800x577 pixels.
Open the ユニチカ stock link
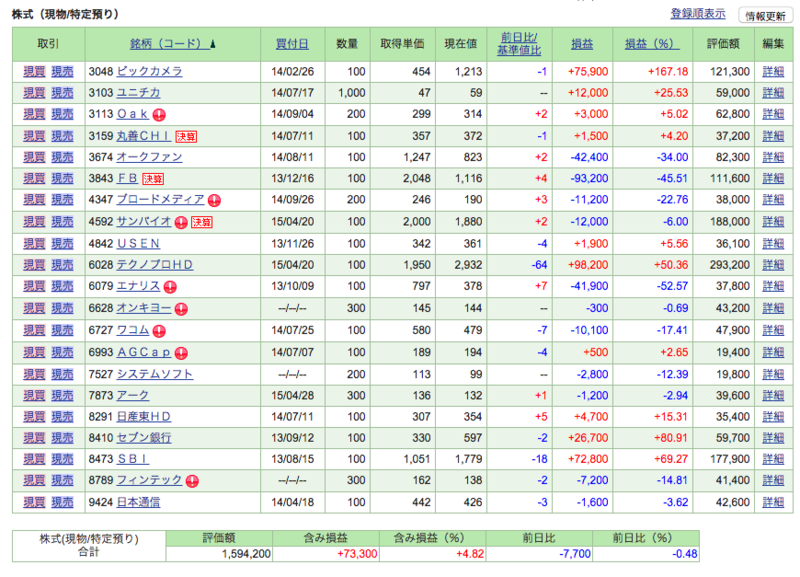(138, 93)
